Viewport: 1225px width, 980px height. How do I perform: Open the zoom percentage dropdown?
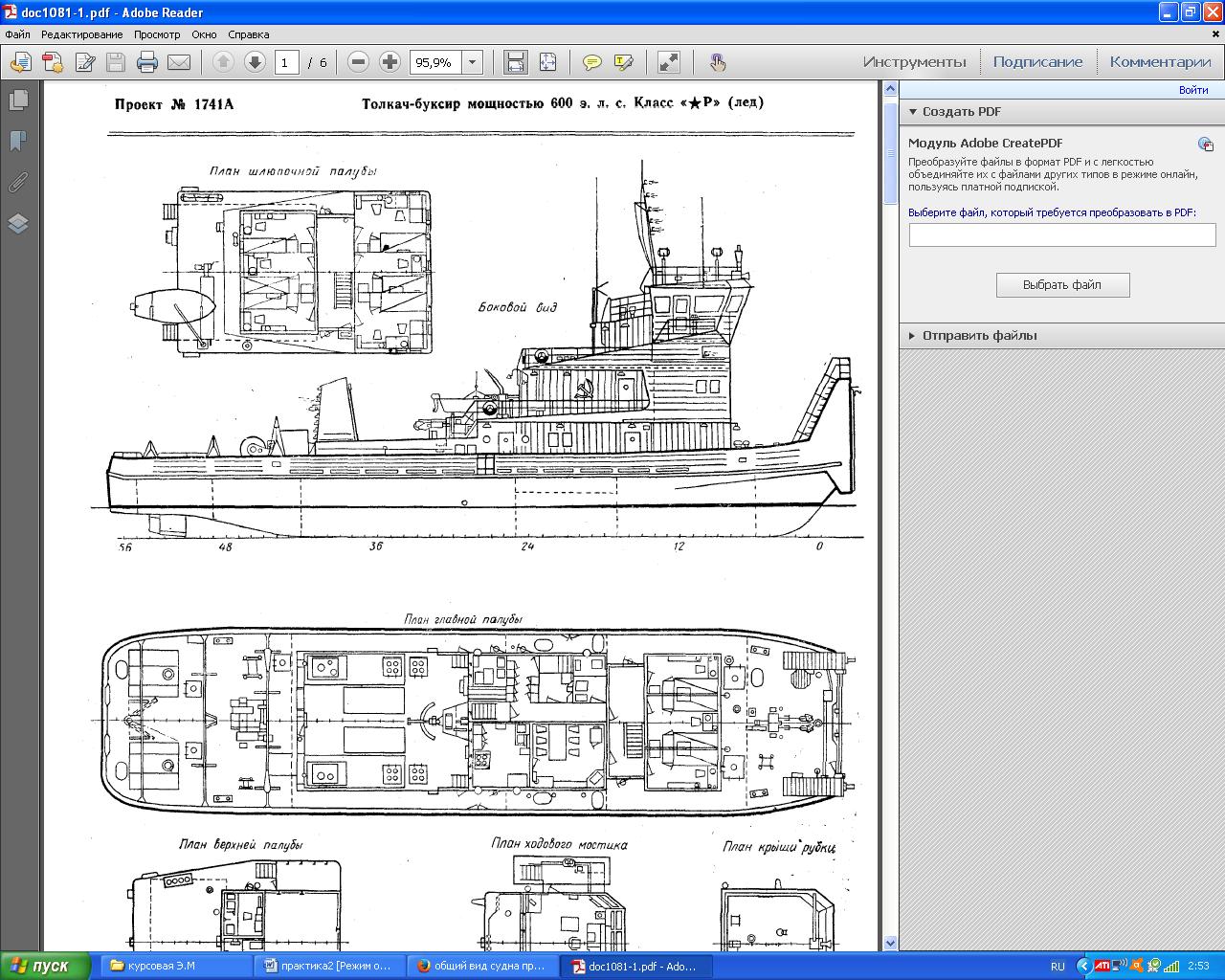coord(472,63)
